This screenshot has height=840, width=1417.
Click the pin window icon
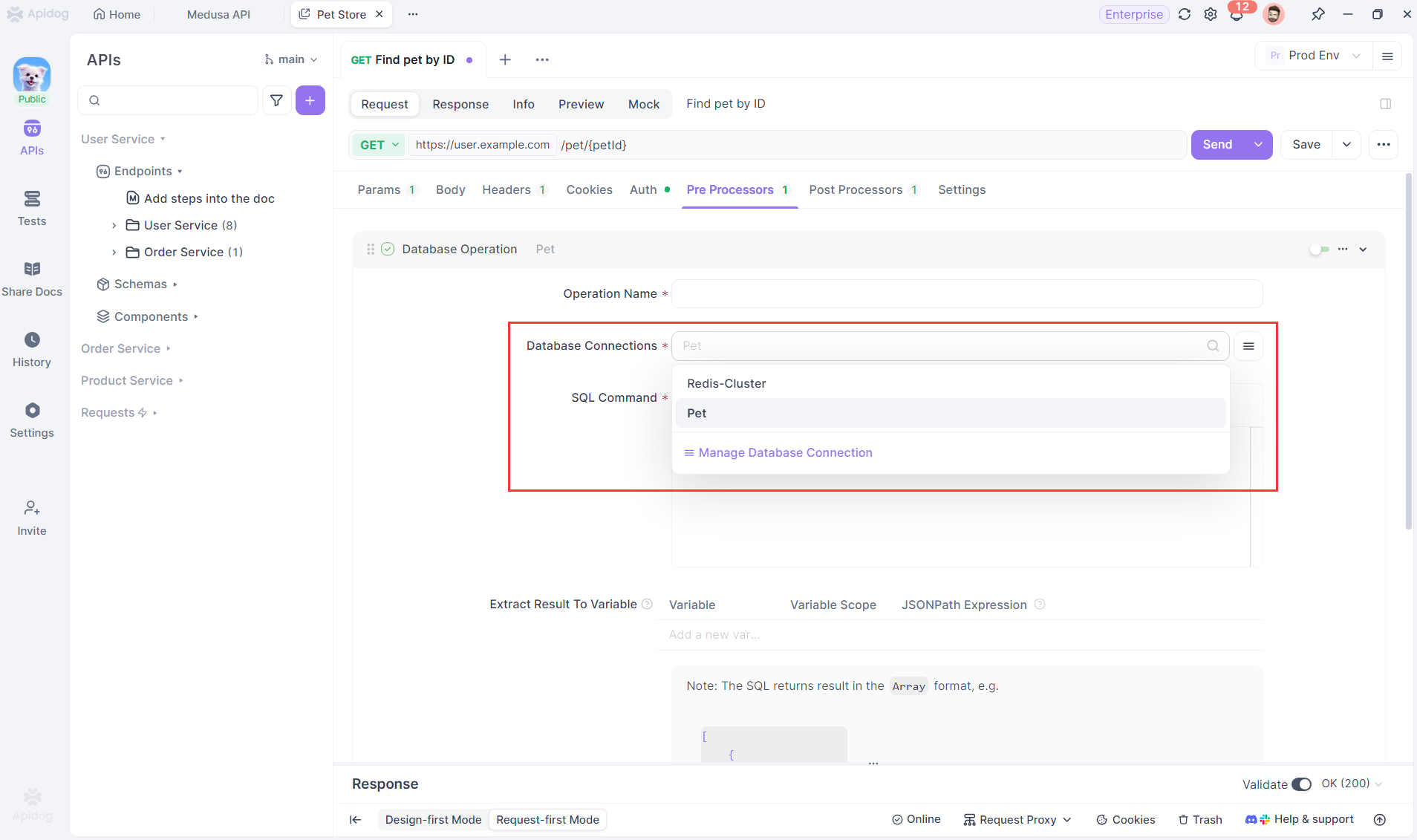click(1318, 14)
